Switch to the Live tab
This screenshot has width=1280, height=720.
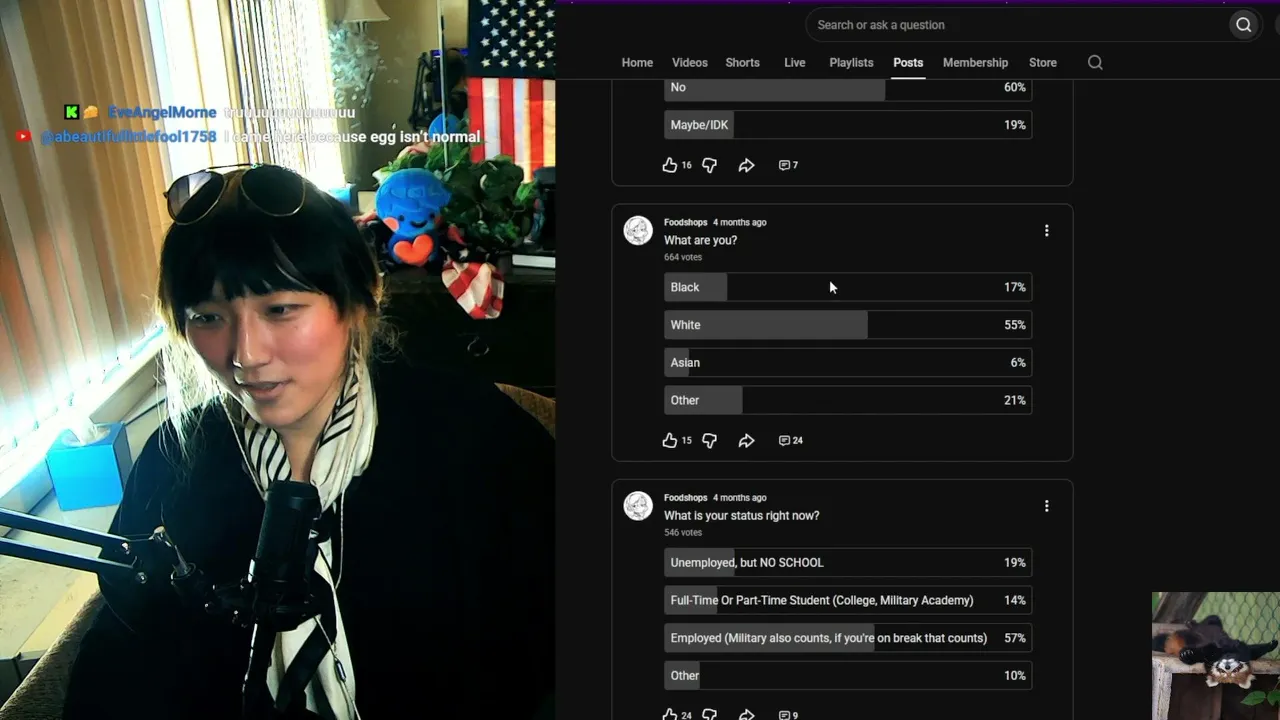795,62
